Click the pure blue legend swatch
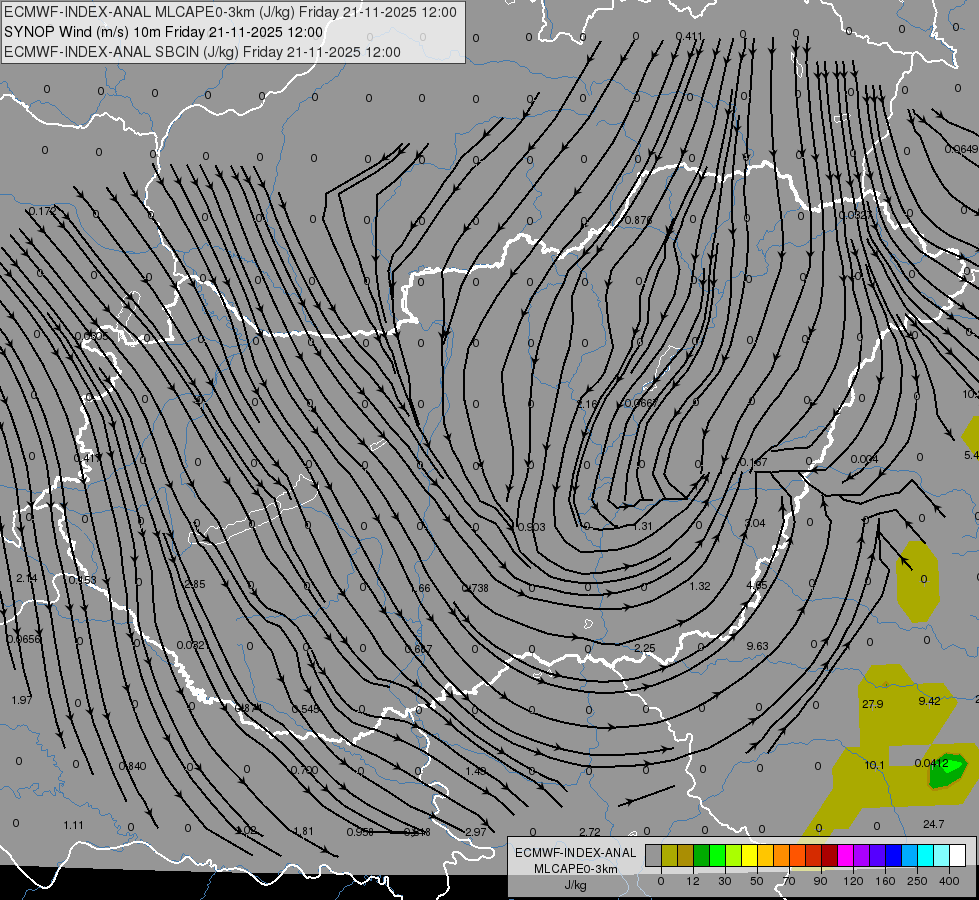The width and height of the screenshot is (979, 900). point(893,855)
